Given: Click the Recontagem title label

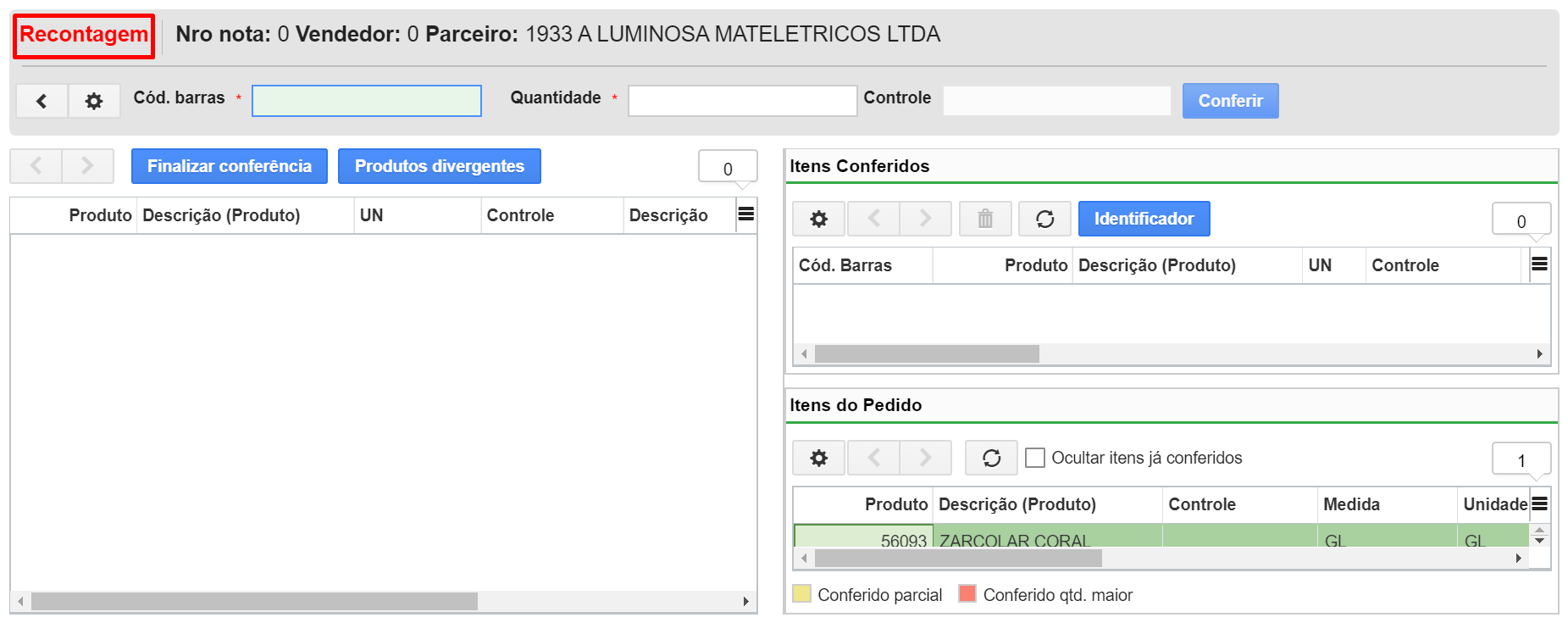Looking at the screenshot, I should click(84, 35).
